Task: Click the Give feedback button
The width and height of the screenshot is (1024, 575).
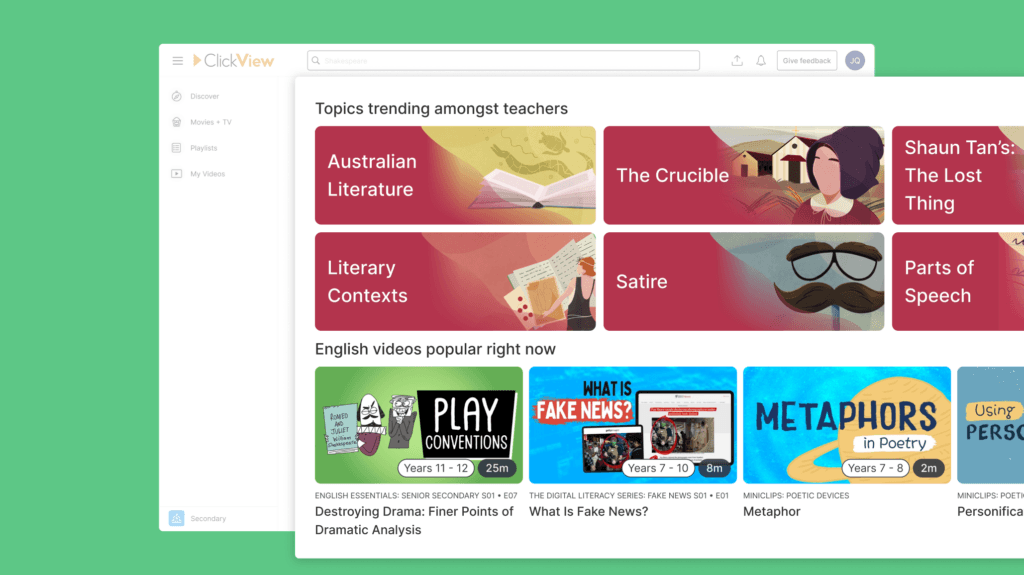Action: (806, 61)
